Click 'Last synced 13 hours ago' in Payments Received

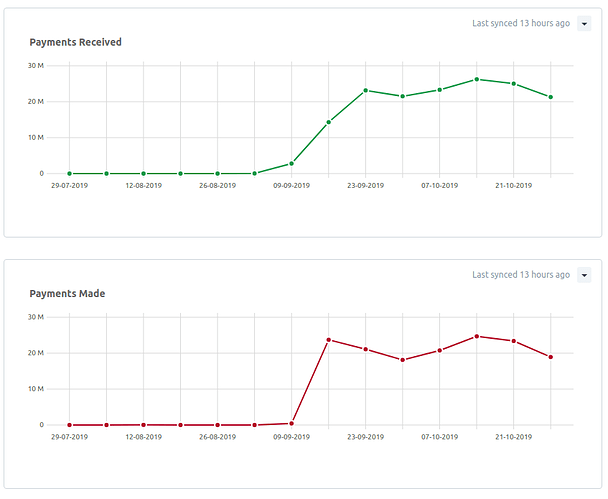tap(521, 23)
